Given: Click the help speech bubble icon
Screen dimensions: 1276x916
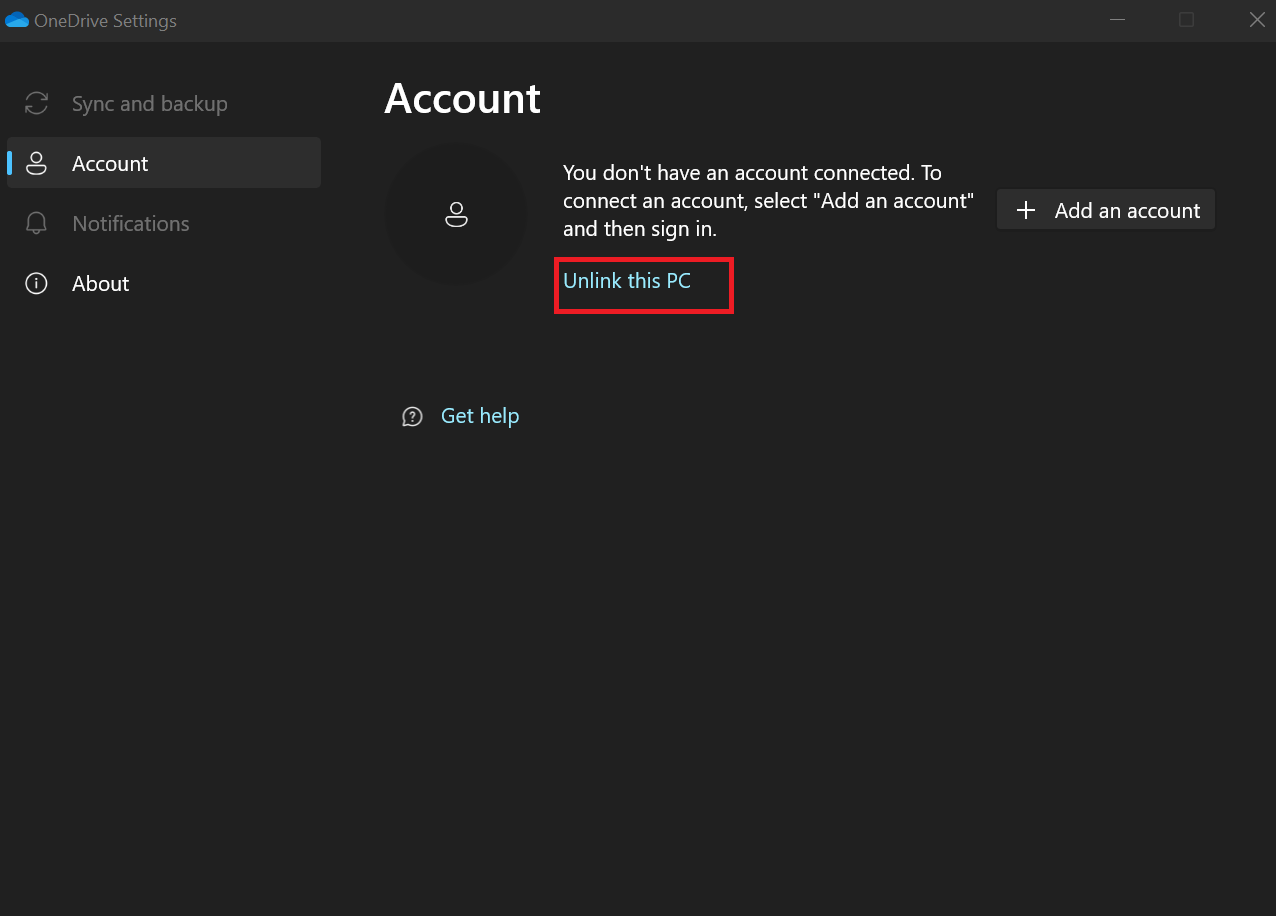Looking at the screenshot, I should [412, 417].
